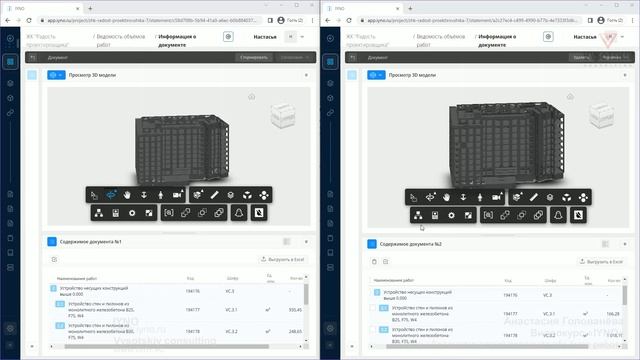Collapse the Содержимое документа №1 panel
Image resolution: width=640 pixels, height=360 pixels.
(306, 242)
